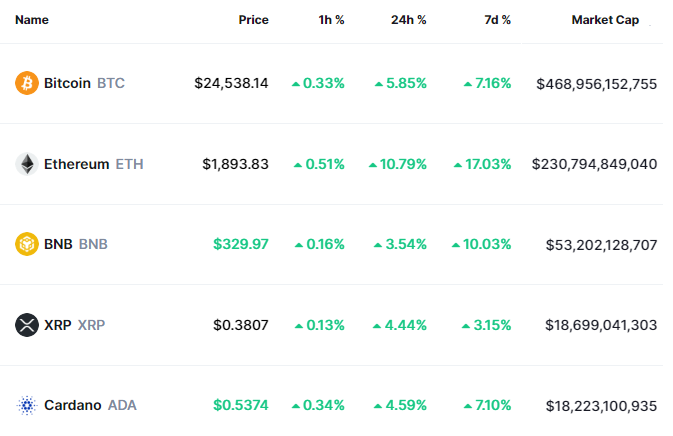The width and height of the screenshot is (673, 436).
Task: Click the XRP black logo icon
Action: 27,325
